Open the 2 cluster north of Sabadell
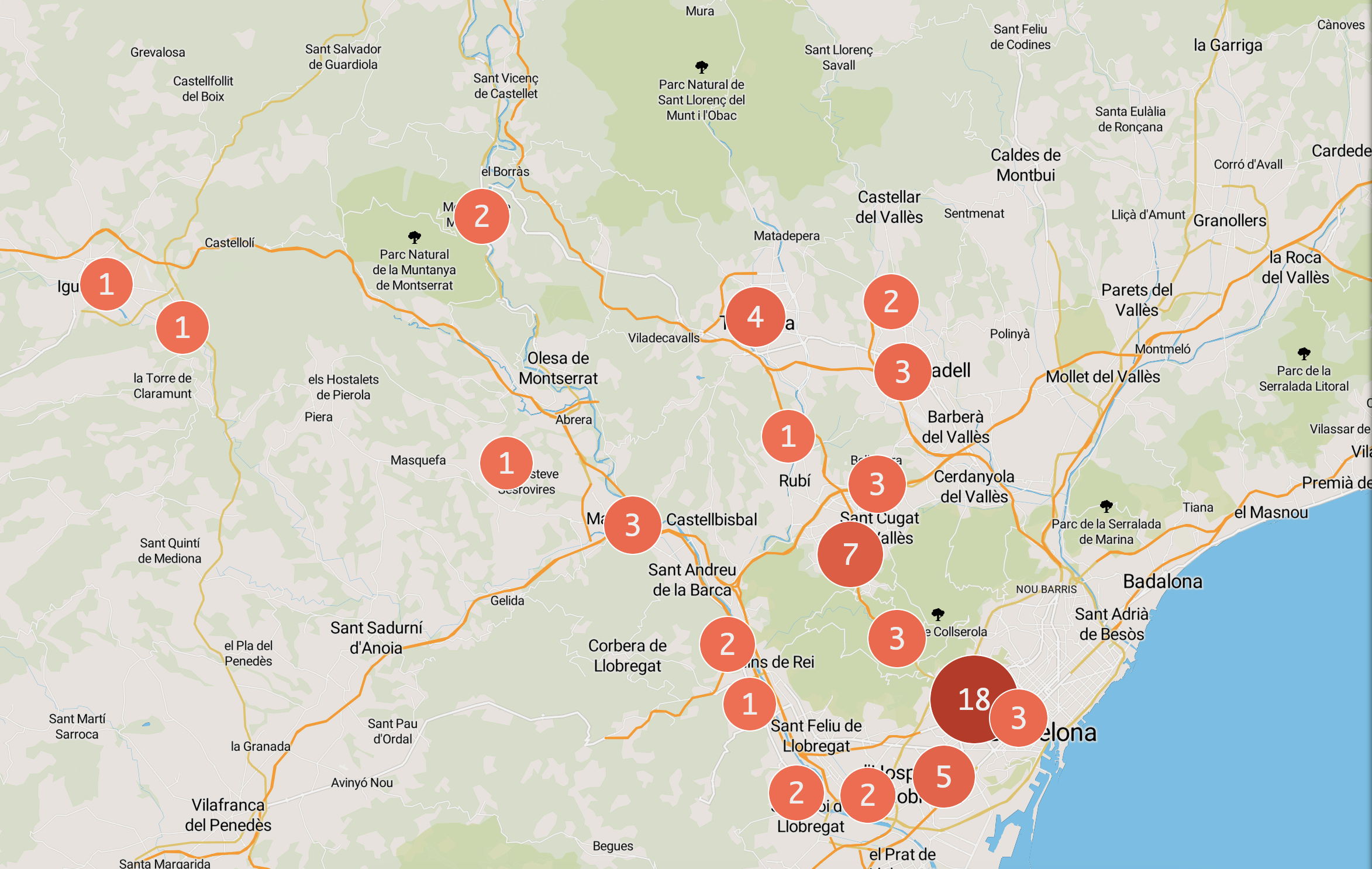 point(891,302)
